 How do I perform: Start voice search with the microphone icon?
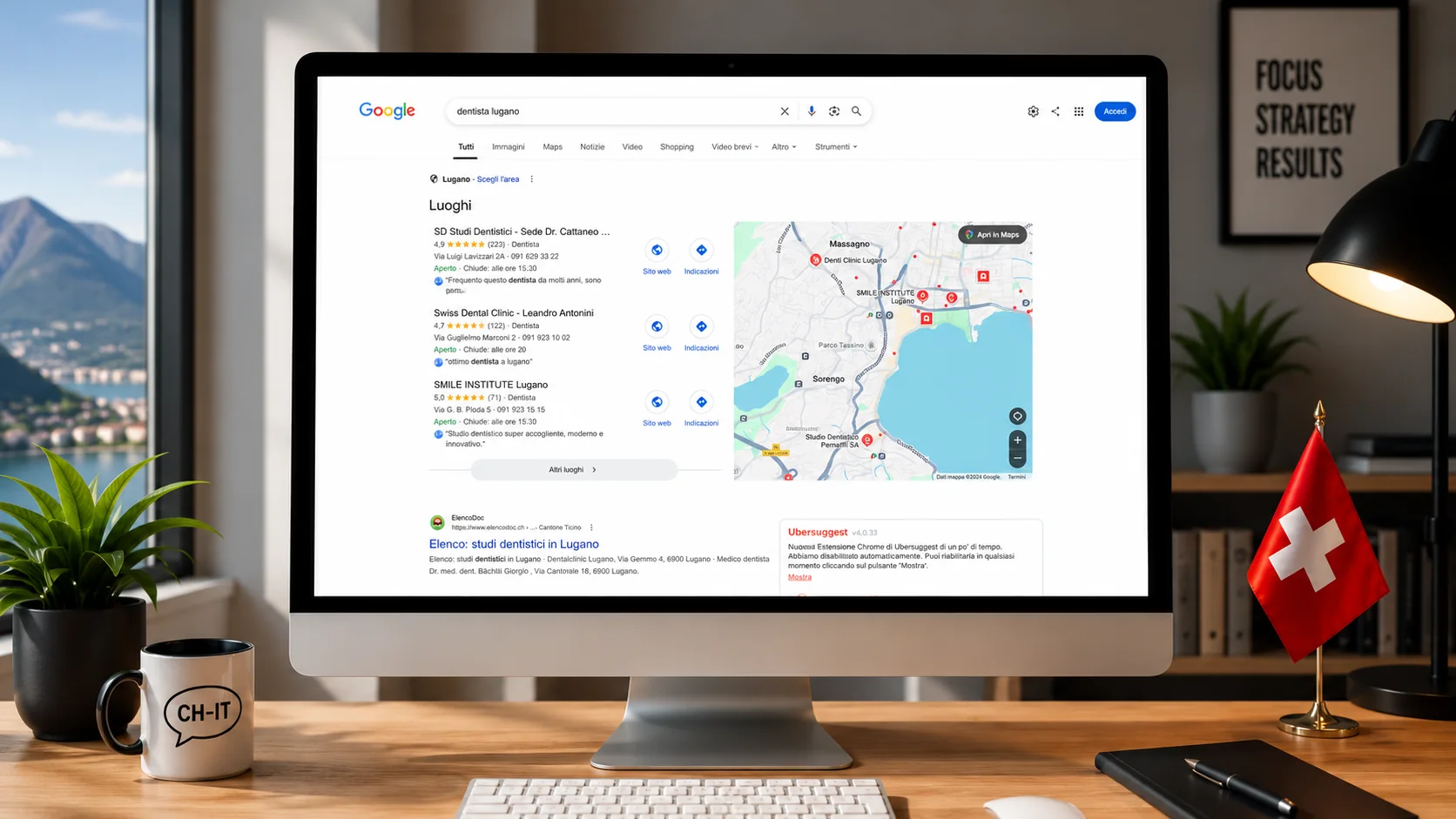(x=812, y=111)
